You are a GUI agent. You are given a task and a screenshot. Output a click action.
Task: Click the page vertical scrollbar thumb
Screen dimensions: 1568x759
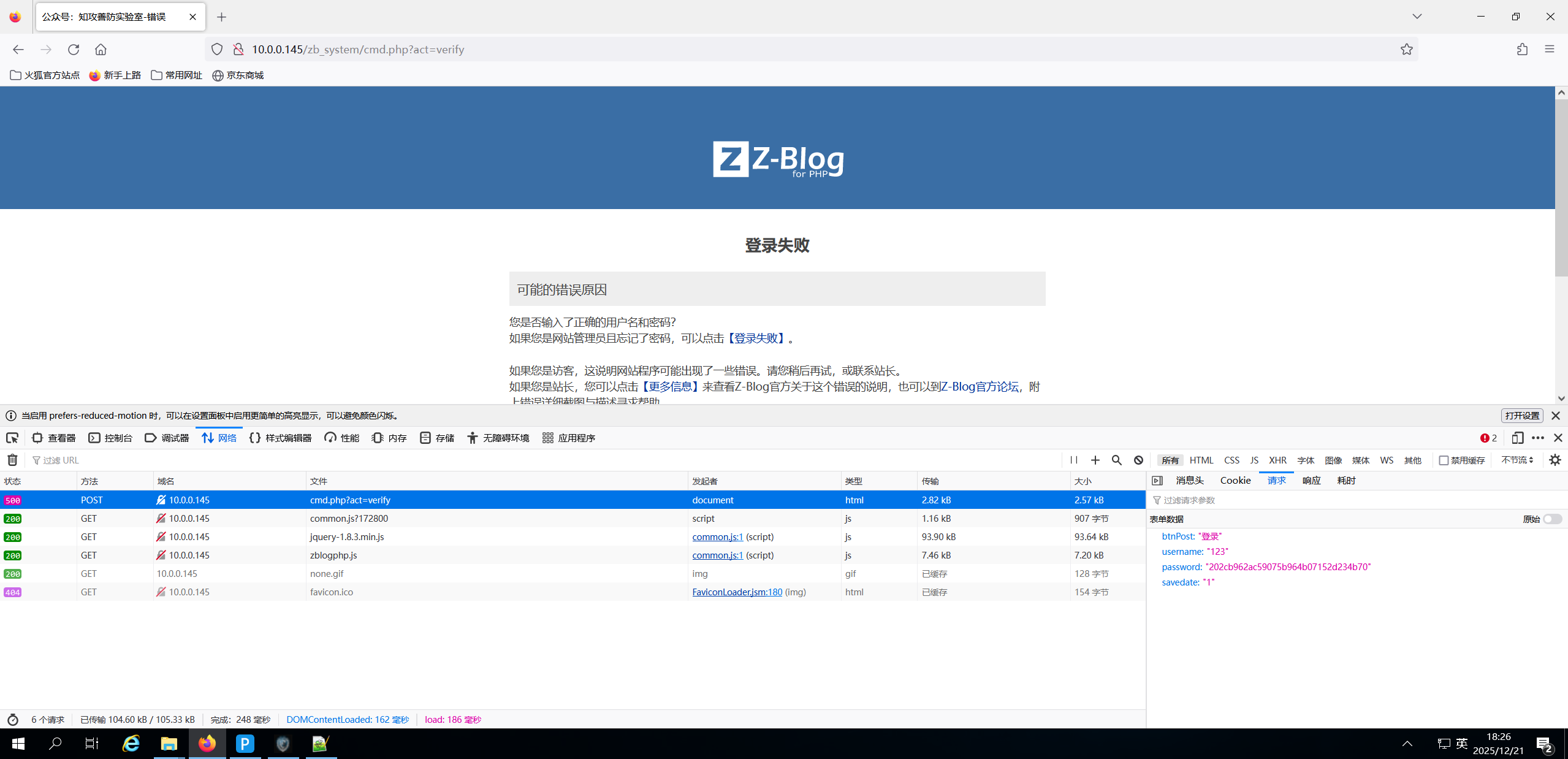1561,187
